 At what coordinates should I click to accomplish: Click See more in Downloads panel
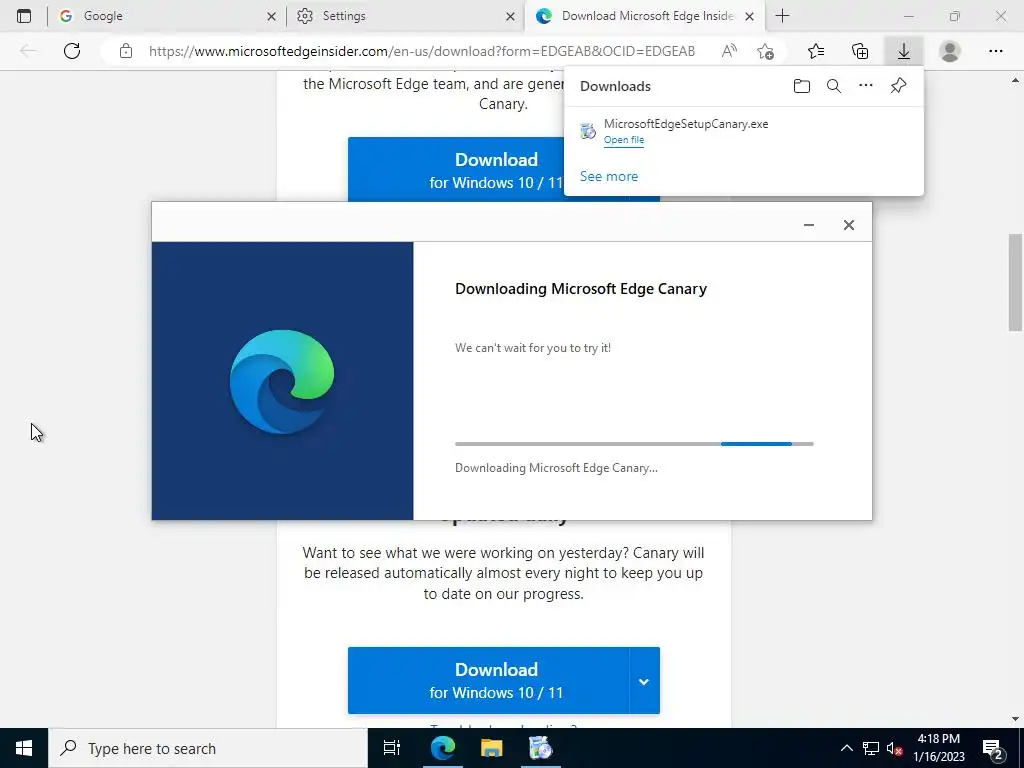point(609,176)
